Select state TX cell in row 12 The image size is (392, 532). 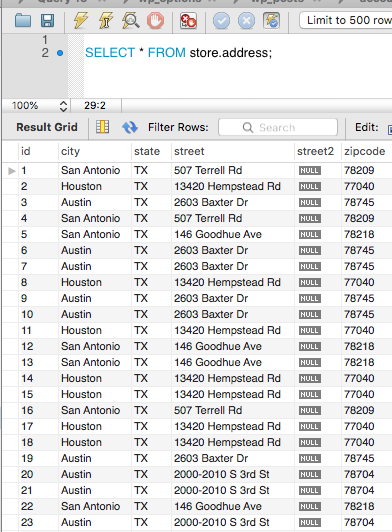[151, 346]
